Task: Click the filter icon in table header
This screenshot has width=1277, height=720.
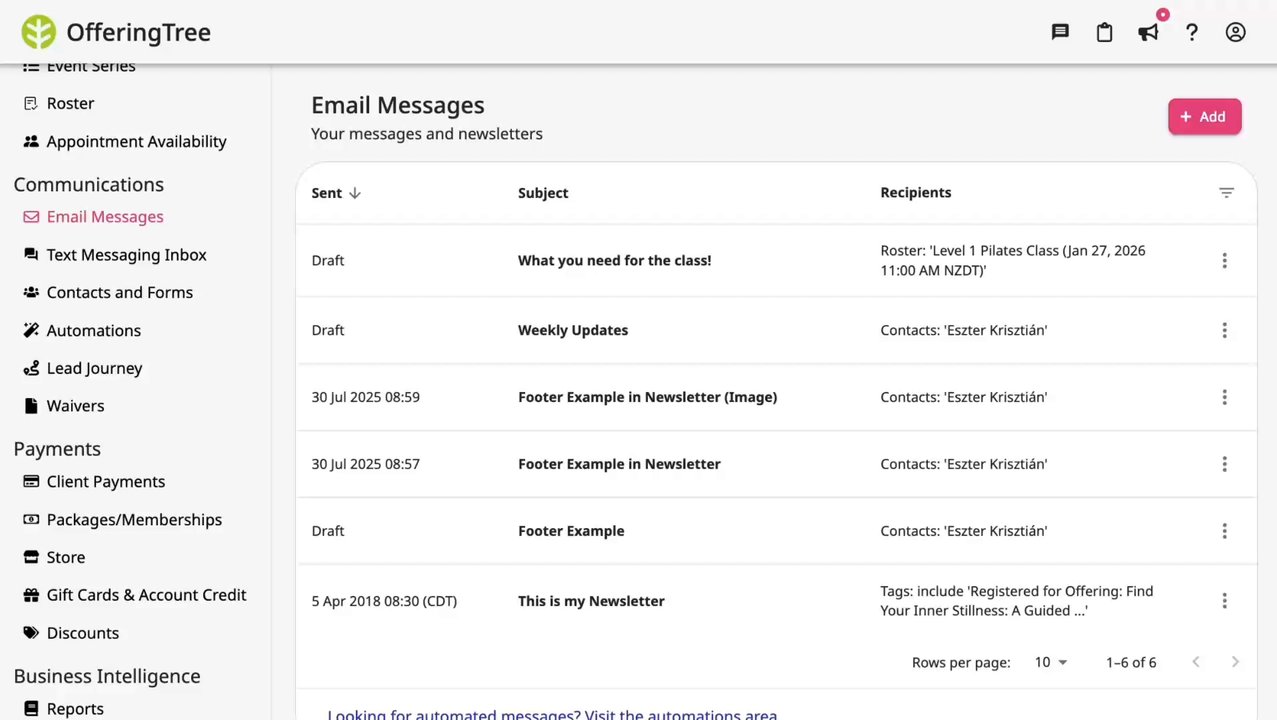Action: point(1226,193)
